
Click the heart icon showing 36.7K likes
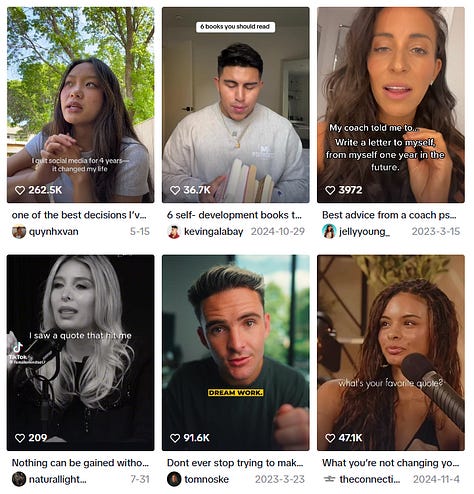point(175,190)
